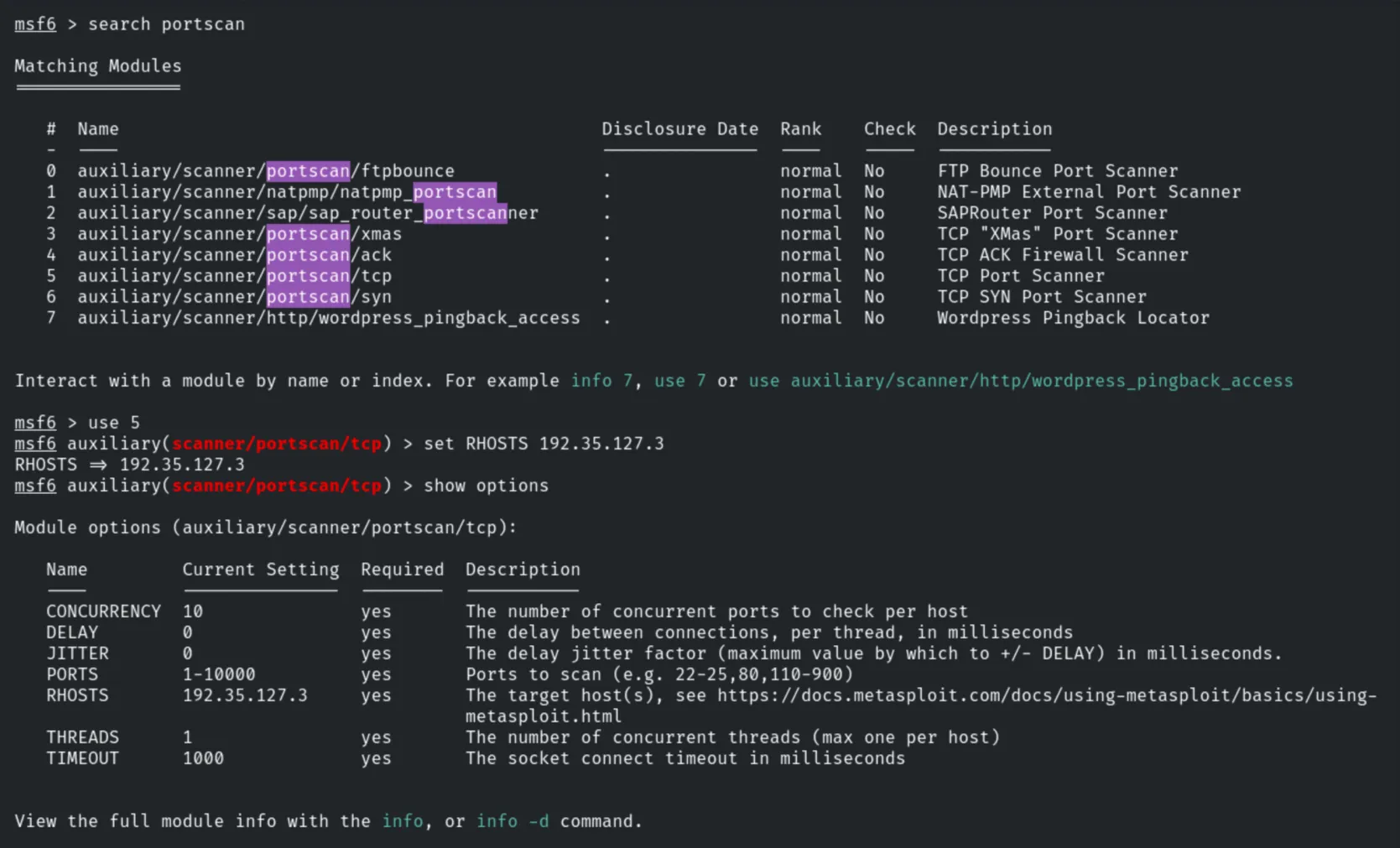Click 'Module options (auxiliary/scanner/portscan/tcp):' heading
Screen dimensions: 1400x848
click(266, 528)
